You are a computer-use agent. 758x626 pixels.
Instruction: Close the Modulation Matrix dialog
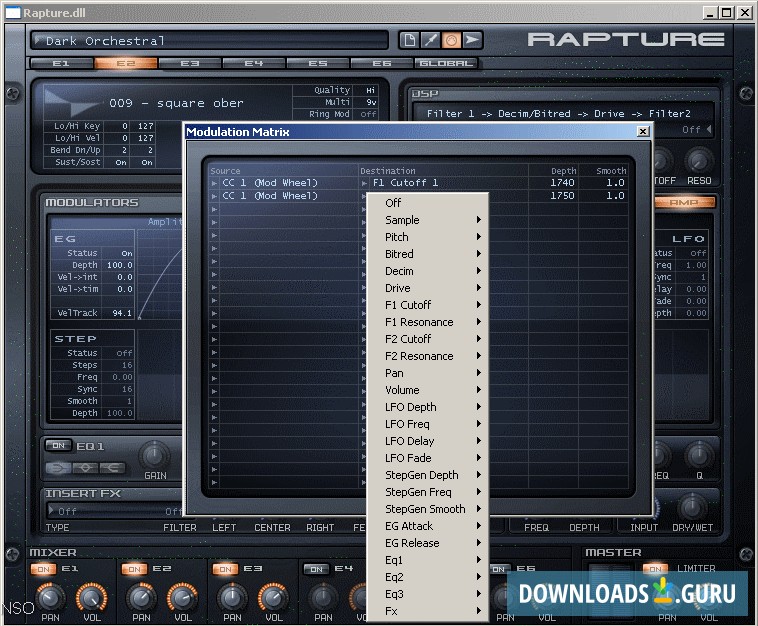[x=642, y=131]
